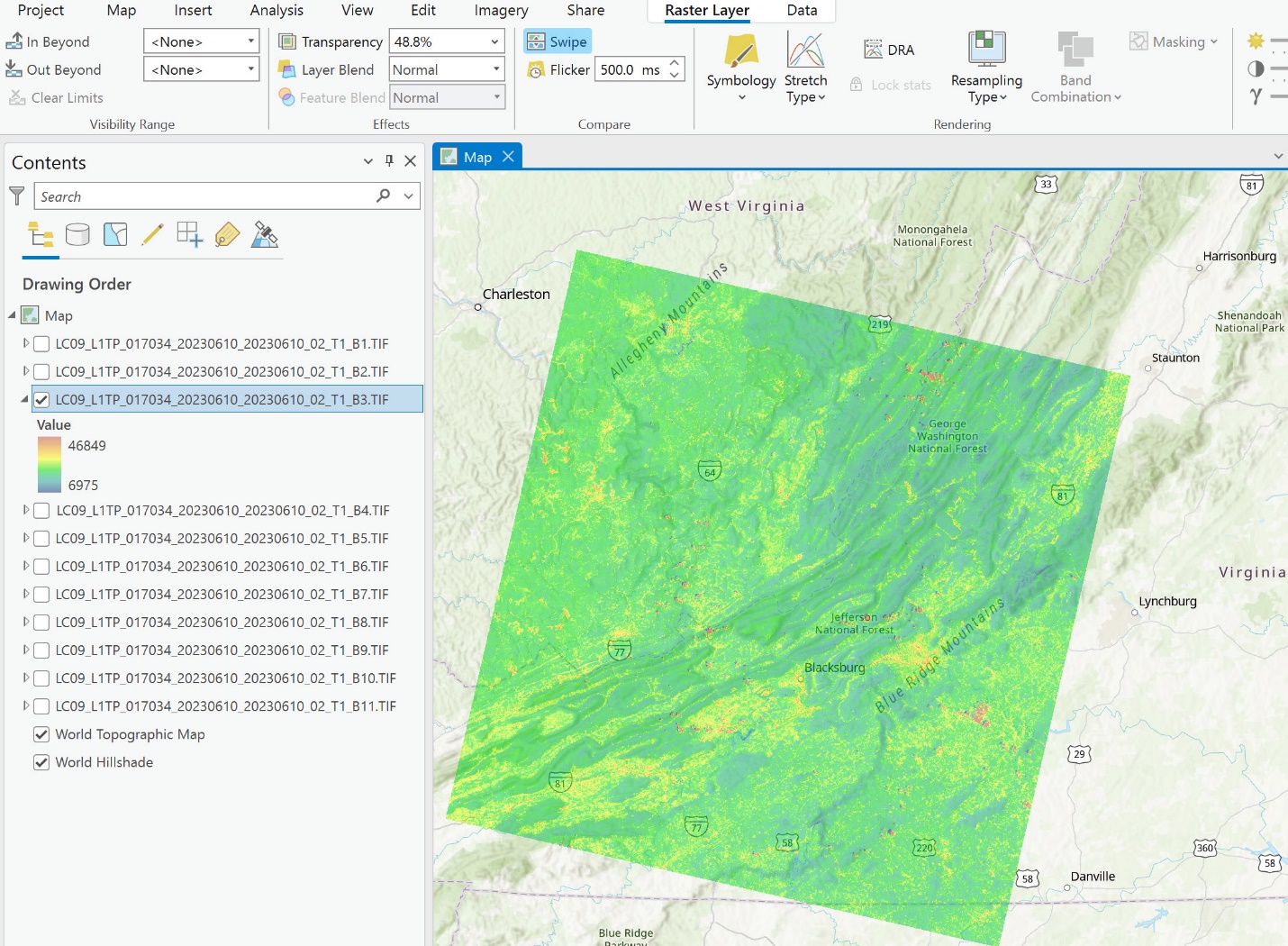Start the Flicker compare tool
This screenshot has height=946, width=1288.
click(x=558, y=69)
